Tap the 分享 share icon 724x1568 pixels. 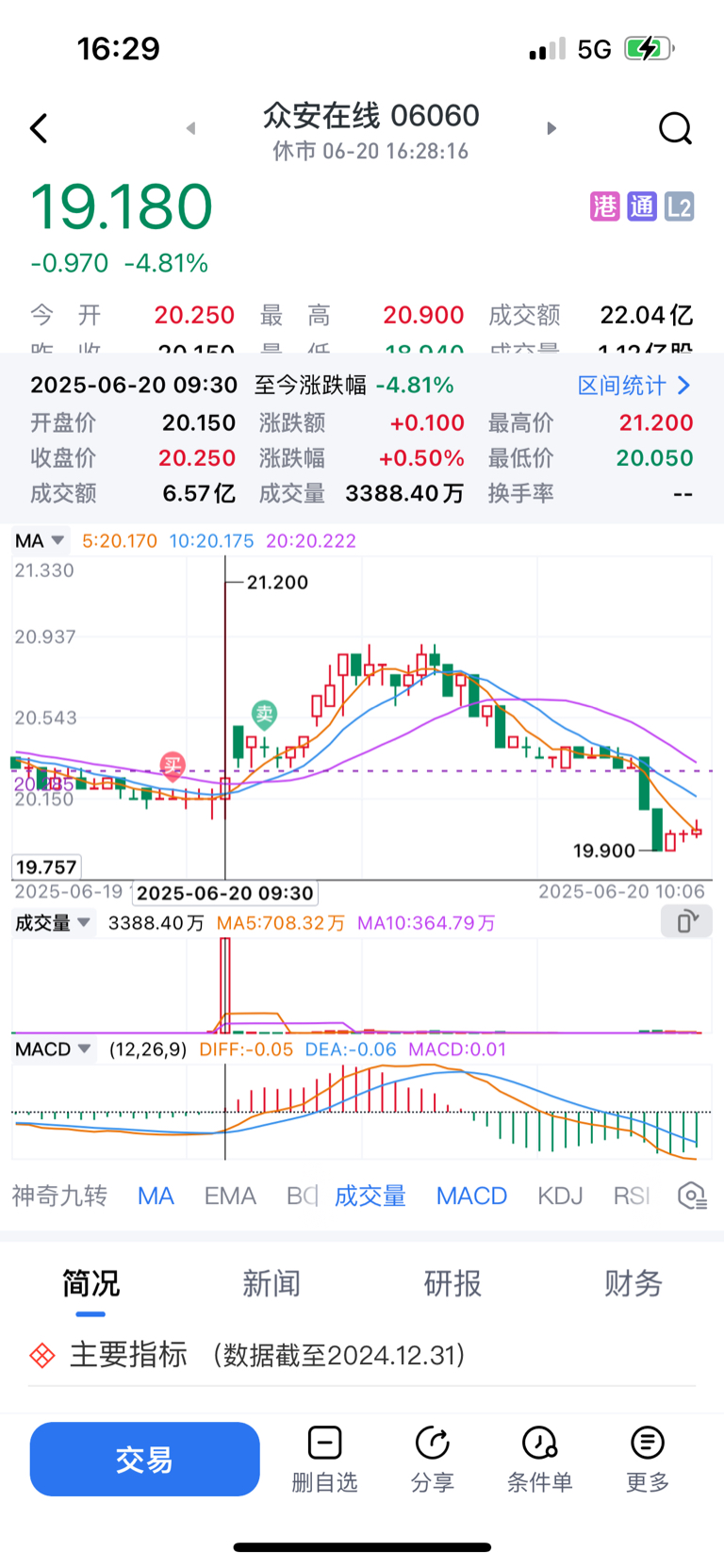433,1443
